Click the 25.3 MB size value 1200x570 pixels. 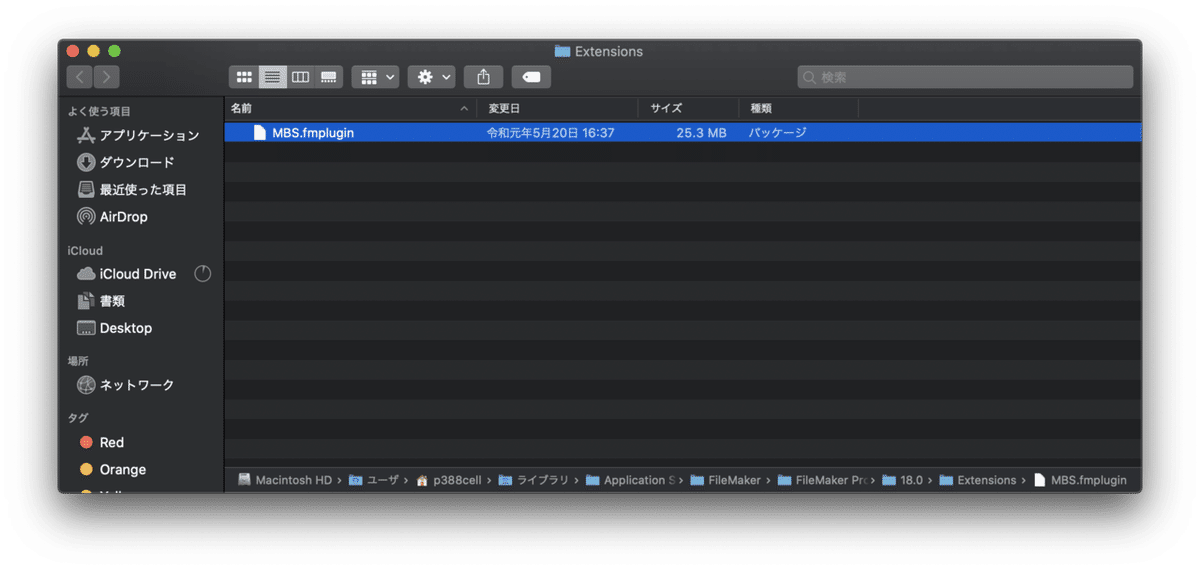701,132
